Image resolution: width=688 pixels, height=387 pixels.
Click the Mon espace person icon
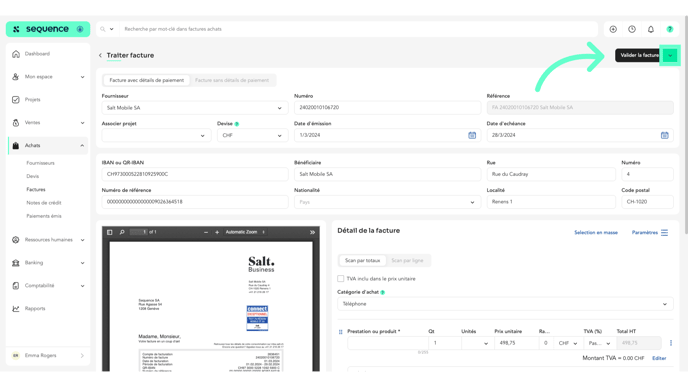coord(16,77)
